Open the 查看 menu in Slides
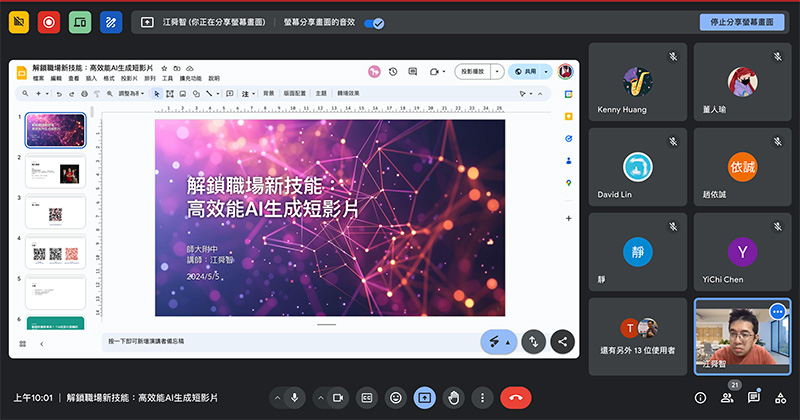Image resolution: width=800 pixels, height=420 pixels. (74, 79)
